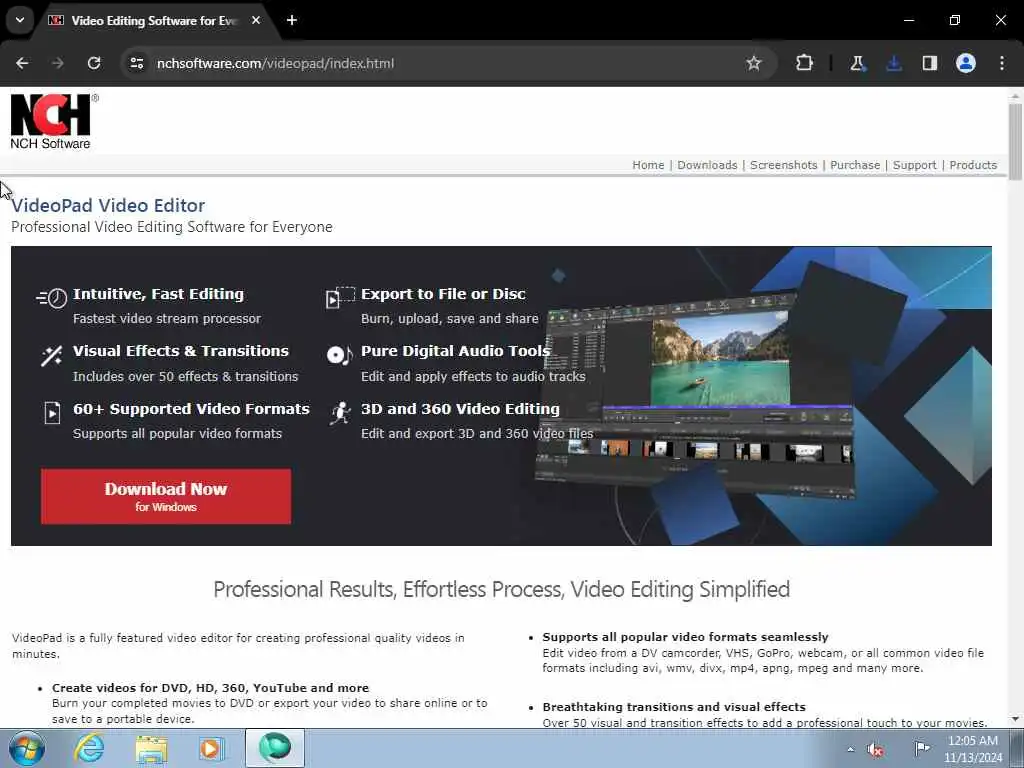Viewport: 1024px width, 768px height.
Task: Click the 3D and 360 Video Editing icon
Action: point(340,413)
